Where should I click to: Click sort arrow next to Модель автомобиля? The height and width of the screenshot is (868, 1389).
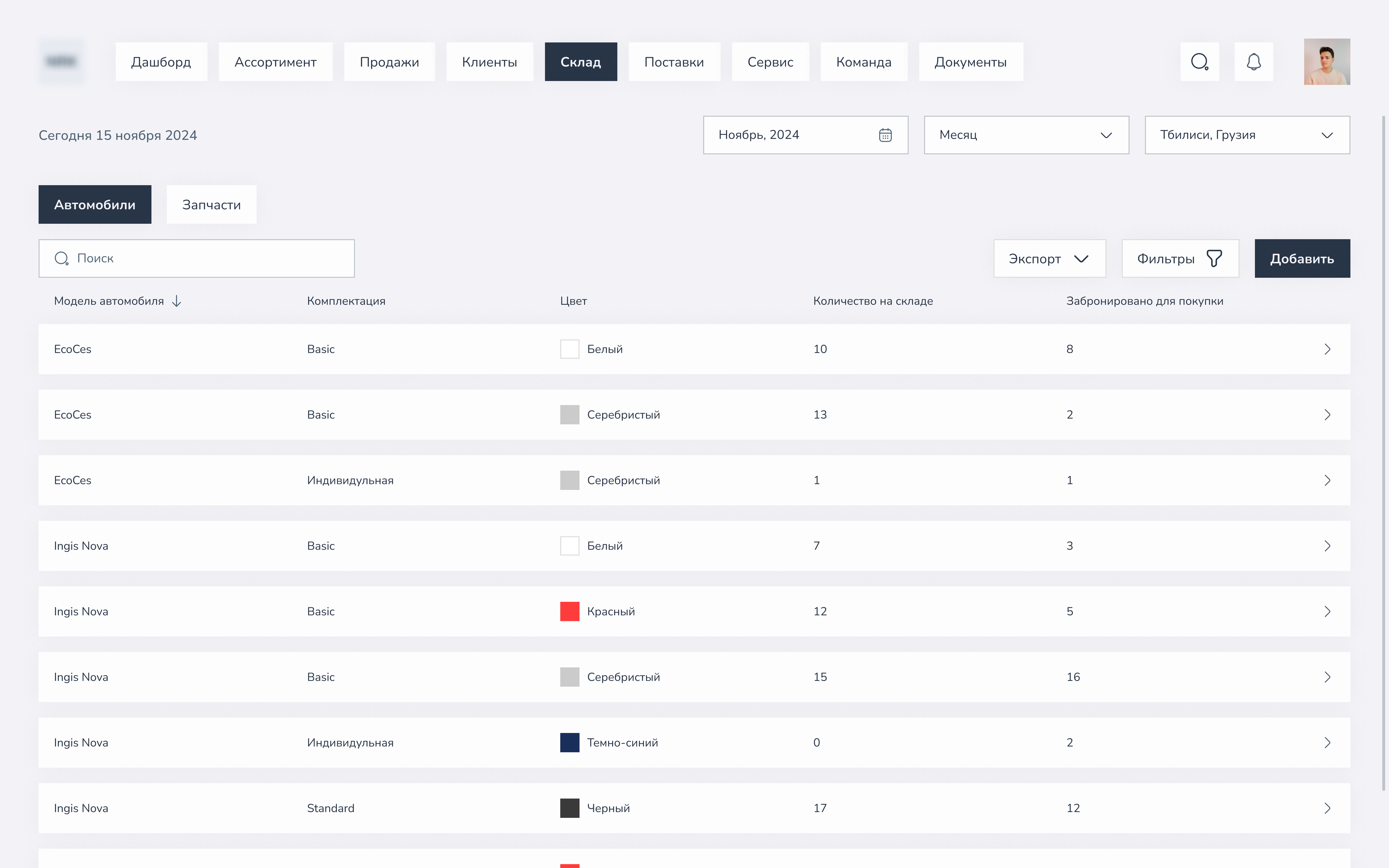point(177,301)
